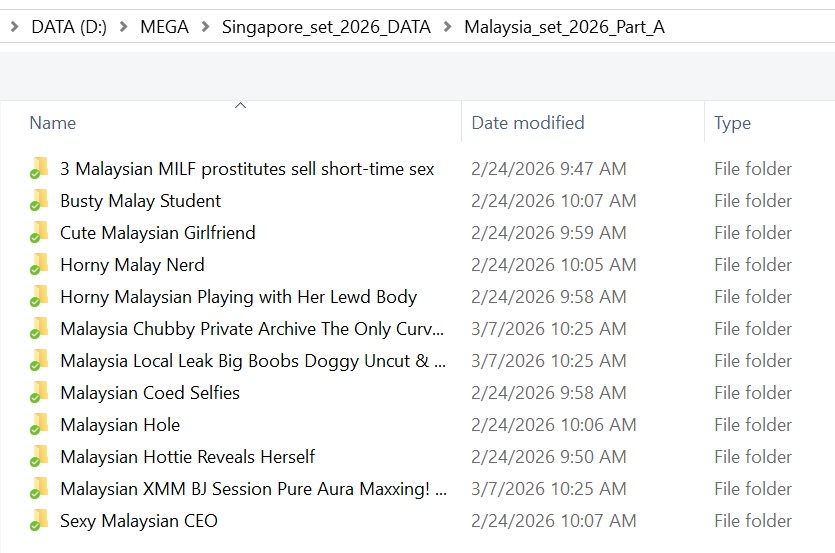Click date of Busty Malay Student row
The image size is (835, 553).
554,201
